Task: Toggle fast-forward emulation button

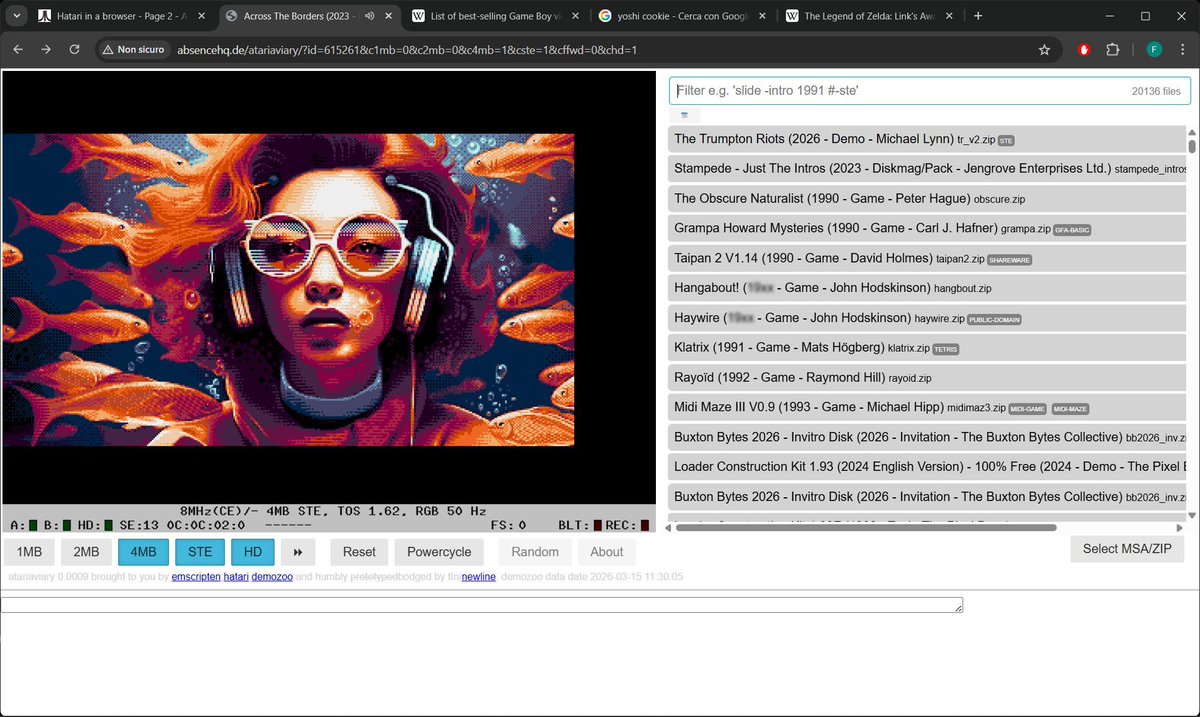Action: click(298, 552)
